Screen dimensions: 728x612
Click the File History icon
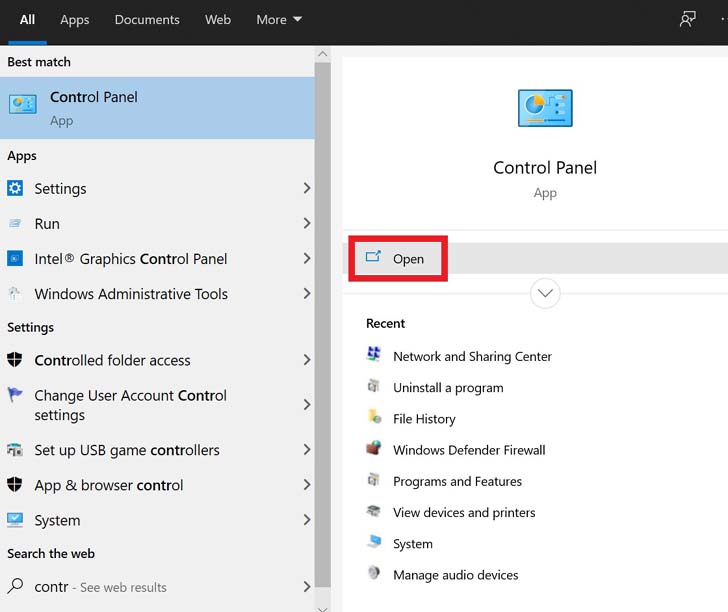coord(374,417)
